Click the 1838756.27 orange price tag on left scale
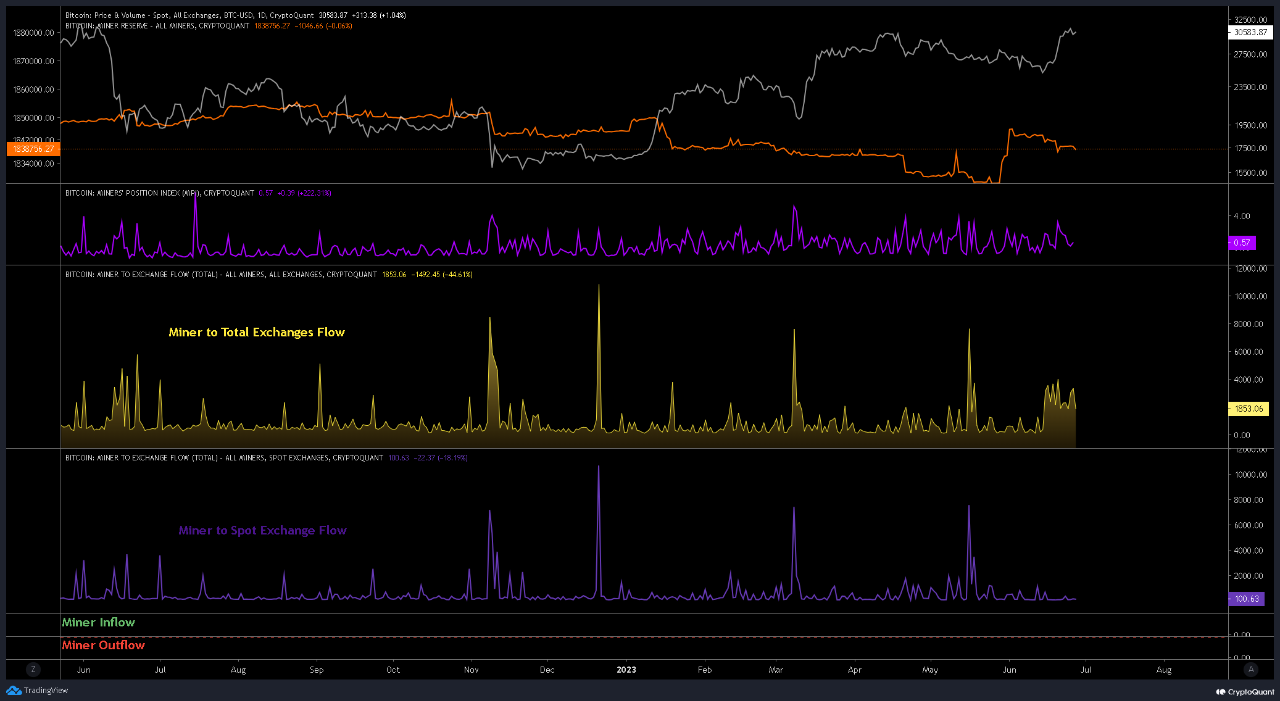Viewport: 1280px width, 701px height. click(33, 147)
